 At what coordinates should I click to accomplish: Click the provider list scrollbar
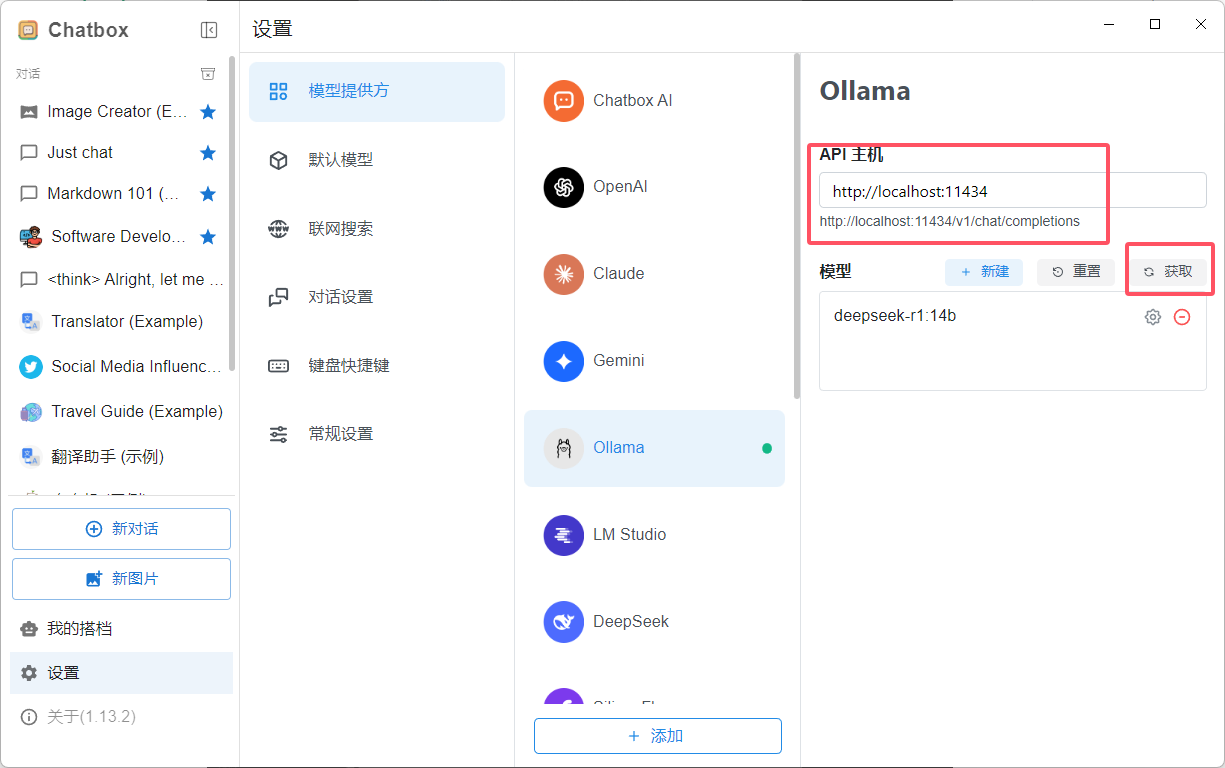pyautogui.click(x=797, y=227)
